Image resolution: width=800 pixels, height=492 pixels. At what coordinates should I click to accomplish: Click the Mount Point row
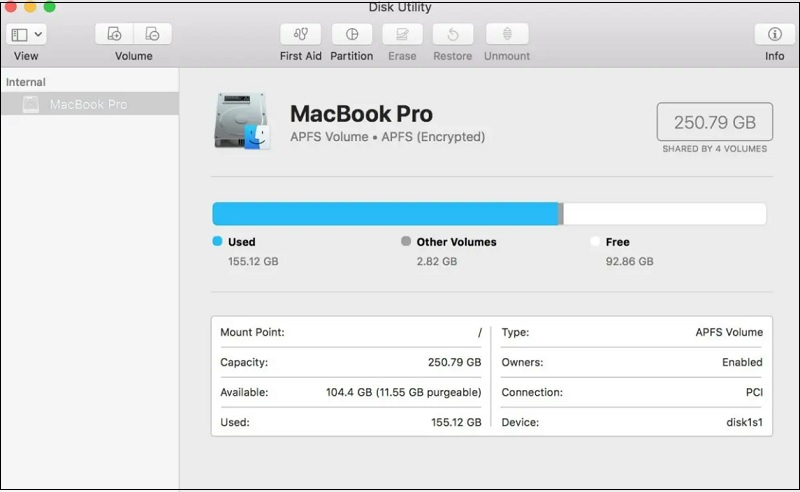point(351,332)
